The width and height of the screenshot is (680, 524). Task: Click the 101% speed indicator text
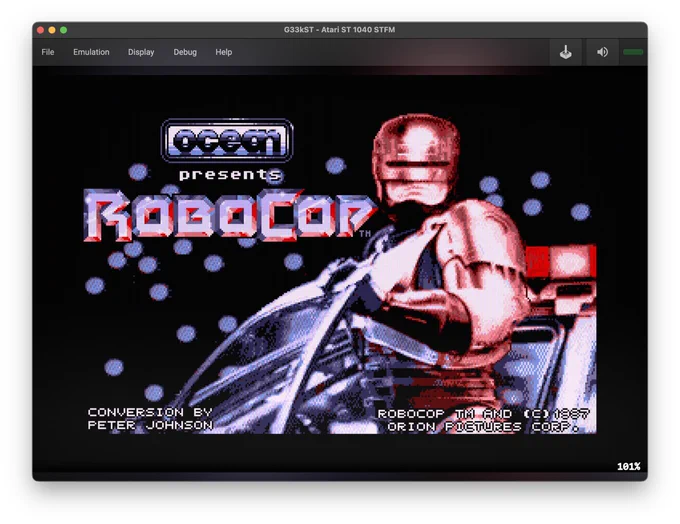[628, 466]
